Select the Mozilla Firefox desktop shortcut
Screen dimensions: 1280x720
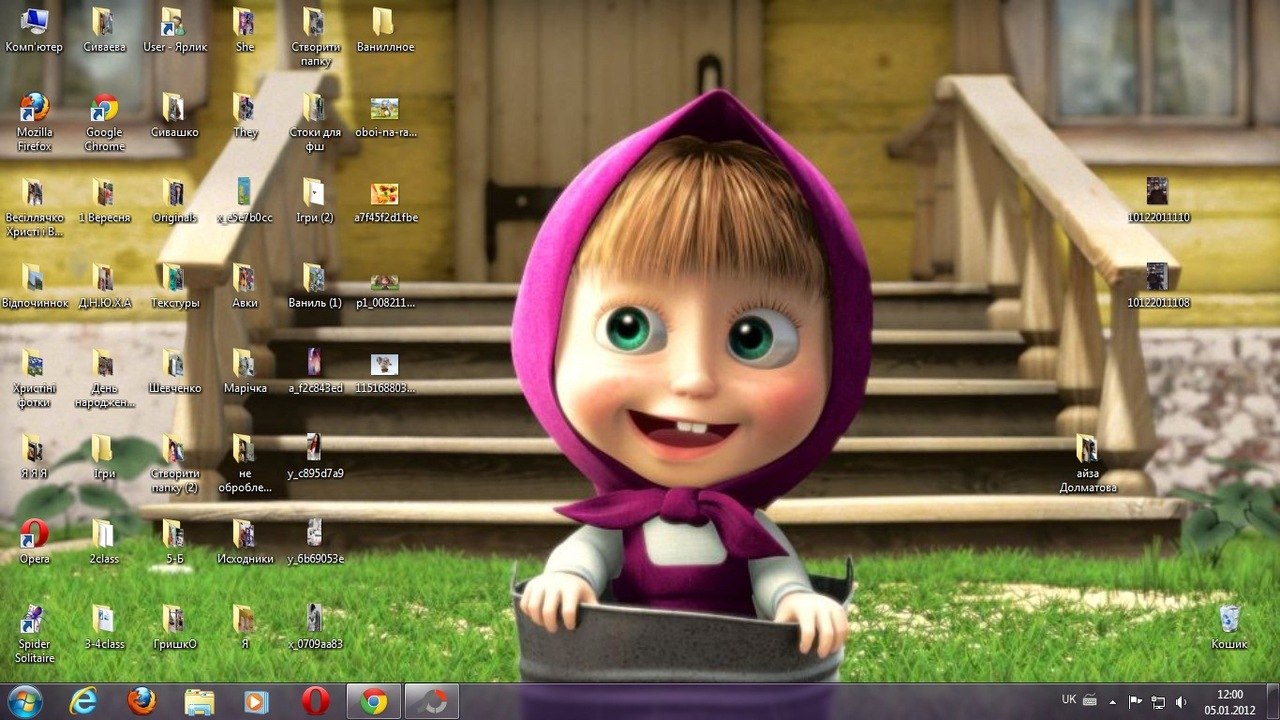(x=34, y=108)
